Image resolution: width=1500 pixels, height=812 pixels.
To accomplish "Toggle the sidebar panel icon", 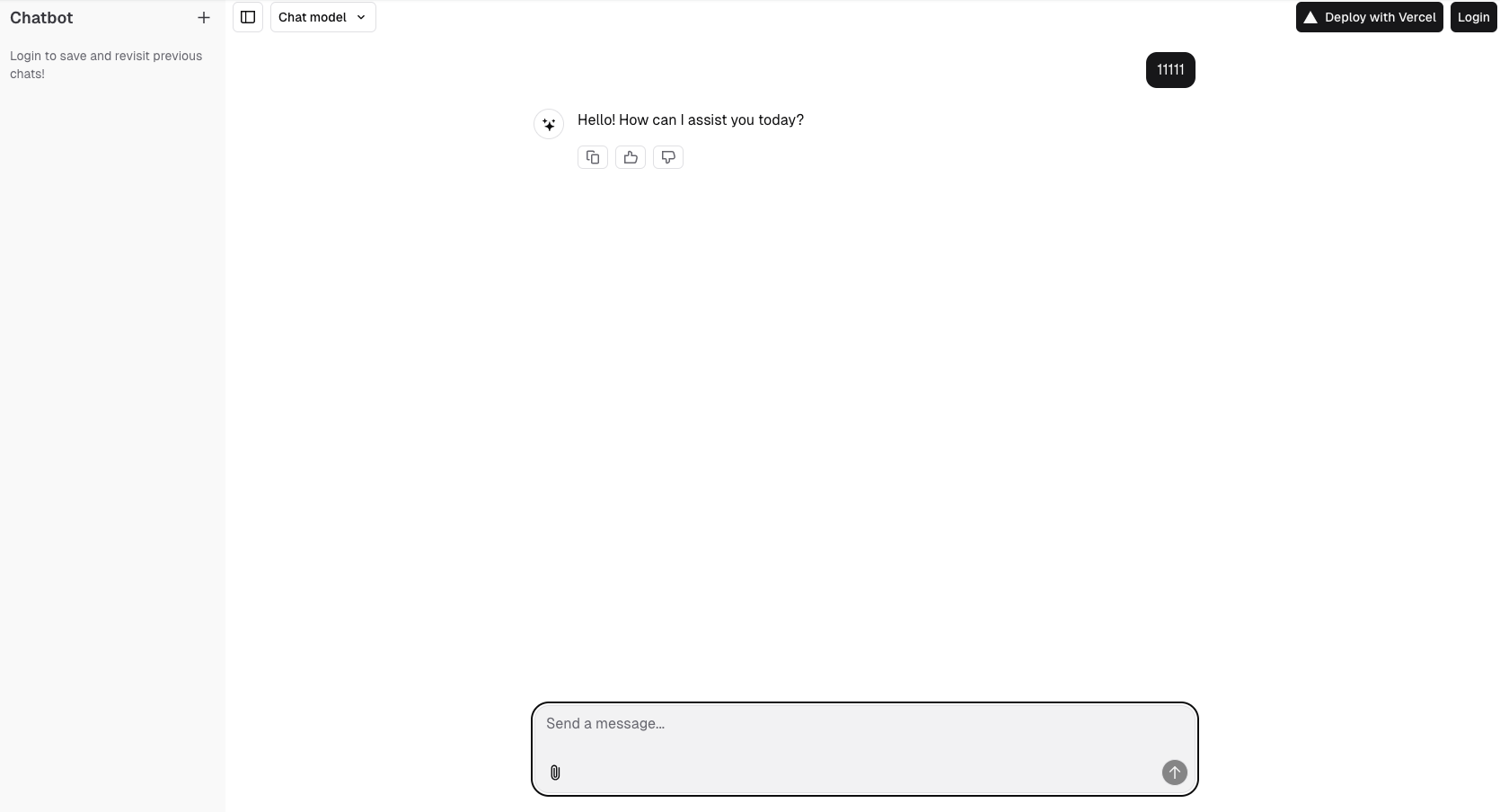I will pos(248,17).
